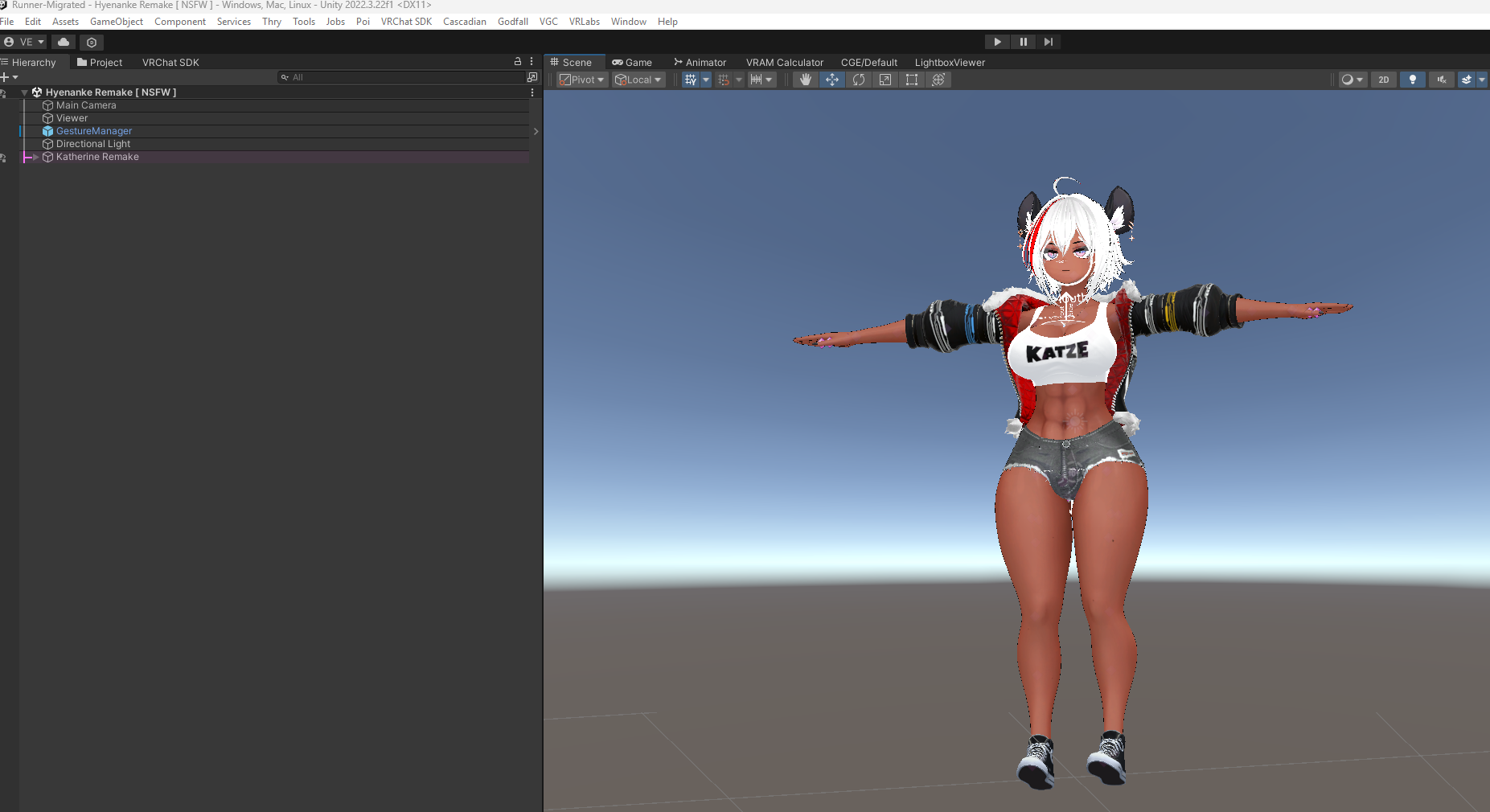Image resolution: width=1490 pixels, height=812 pixels.
Task: Open the Hierarchy panel three-dot menu
Action: 532,61
